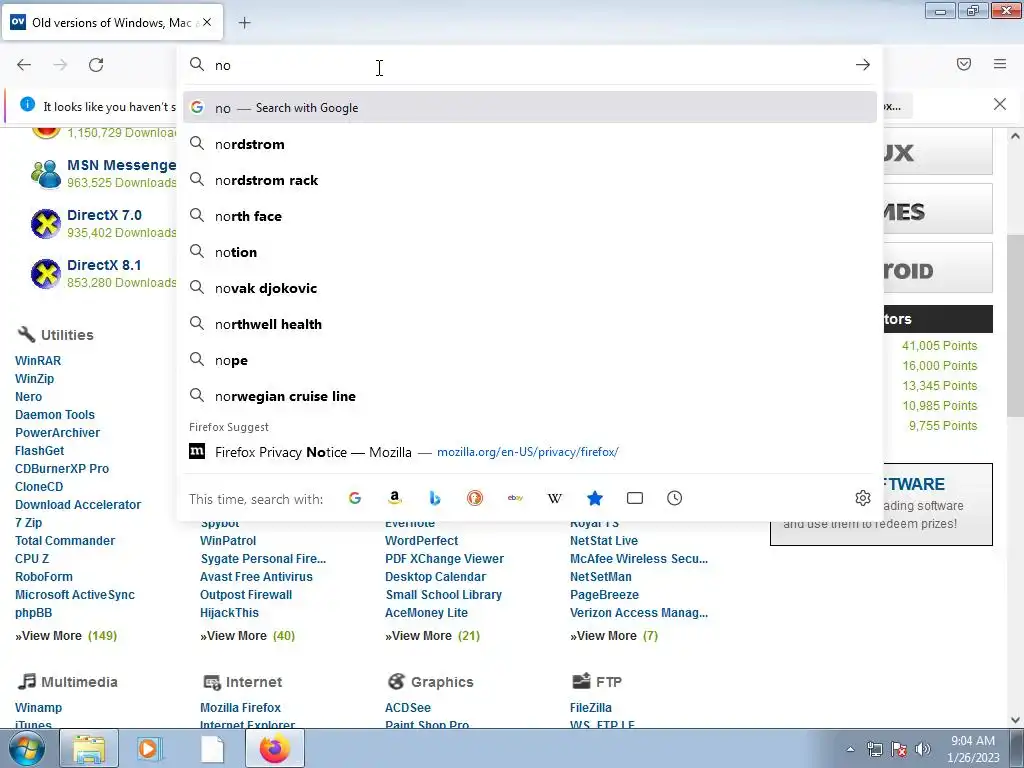Open the WinZip link
Viewport: 1024px width, 768px height.
click(x=35, y=379)
